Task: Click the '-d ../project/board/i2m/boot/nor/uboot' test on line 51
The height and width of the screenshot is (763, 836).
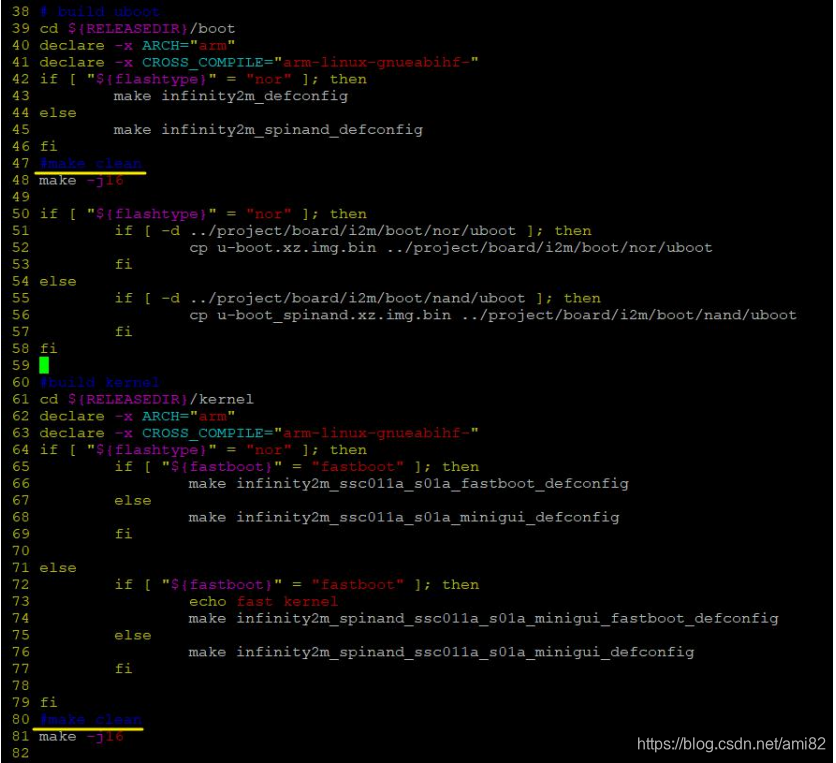Action: (339, 231)
